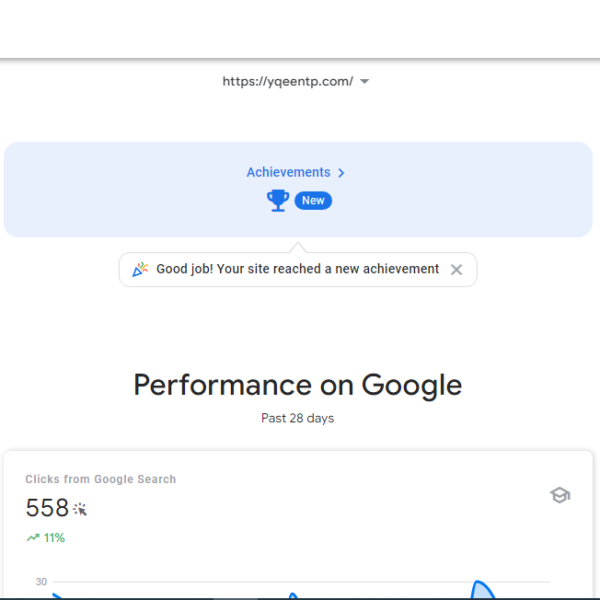Click the party popper celebration icon

click(140, 269)
